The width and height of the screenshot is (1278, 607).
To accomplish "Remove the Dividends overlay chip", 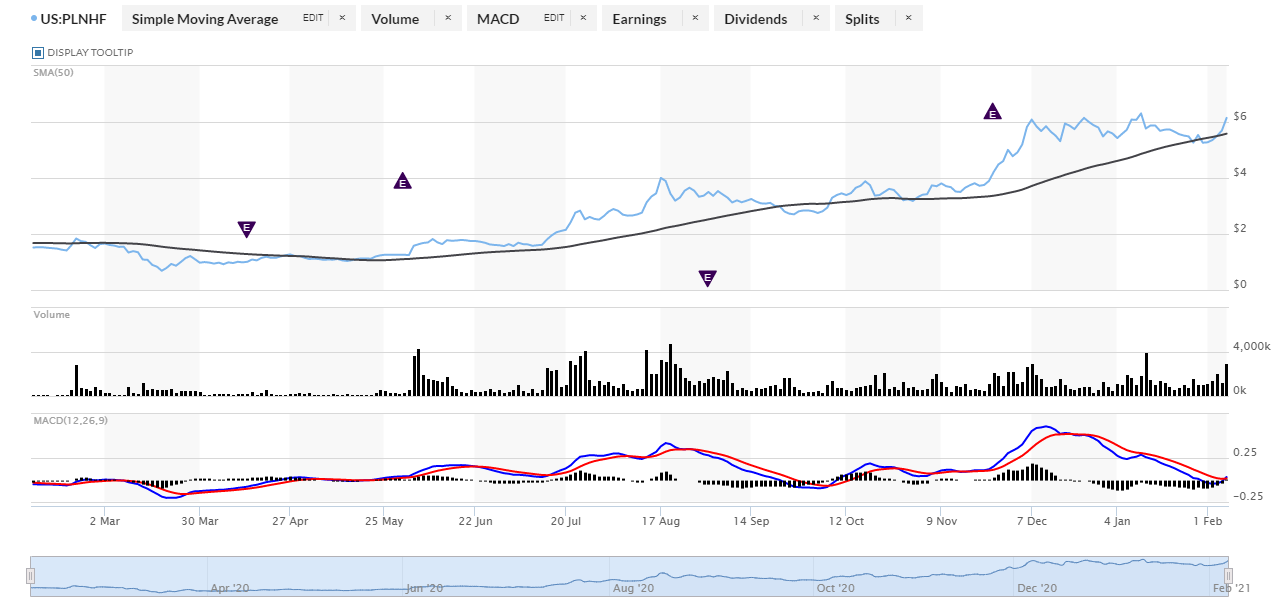I will coord(815,18).
